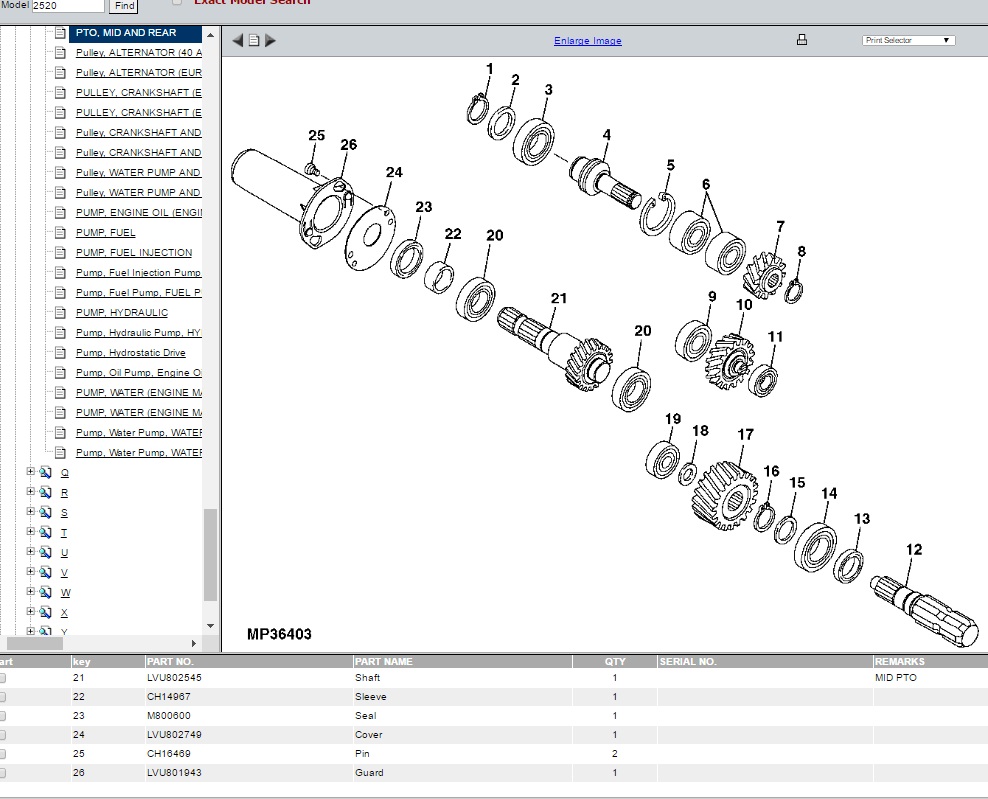
Task: Click the book icon beside U
Action: coord(45,553)
